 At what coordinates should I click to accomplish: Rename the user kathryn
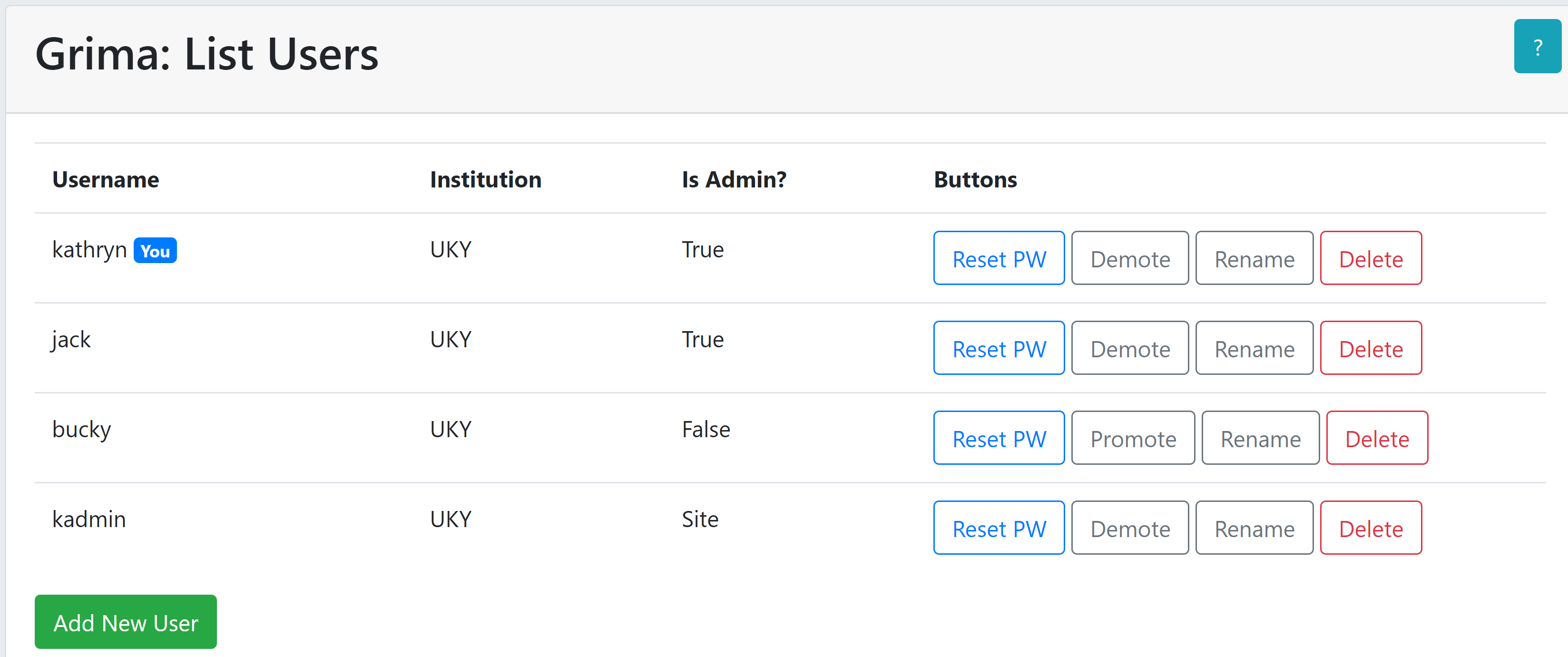pos(1254,258)
